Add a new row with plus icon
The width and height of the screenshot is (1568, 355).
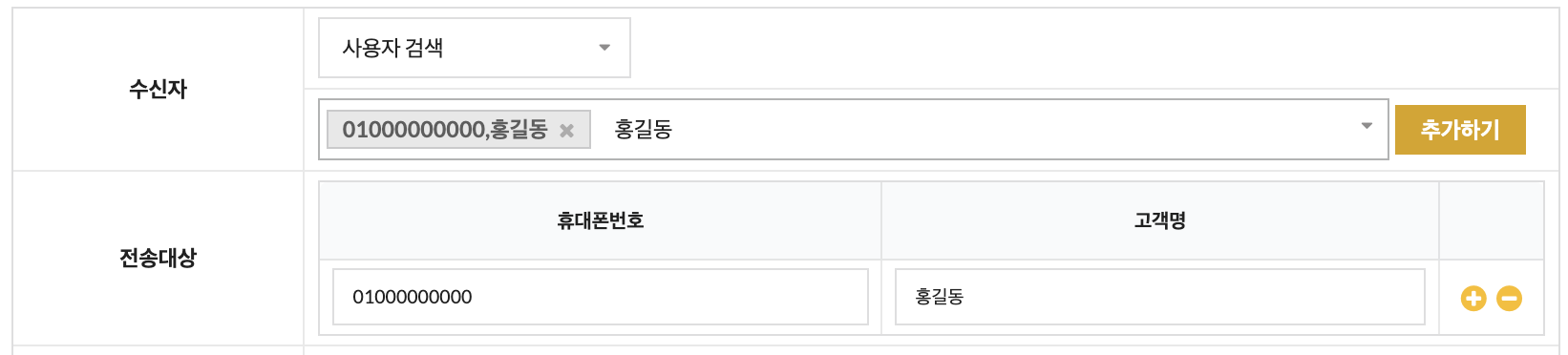tap(1473, 299)
